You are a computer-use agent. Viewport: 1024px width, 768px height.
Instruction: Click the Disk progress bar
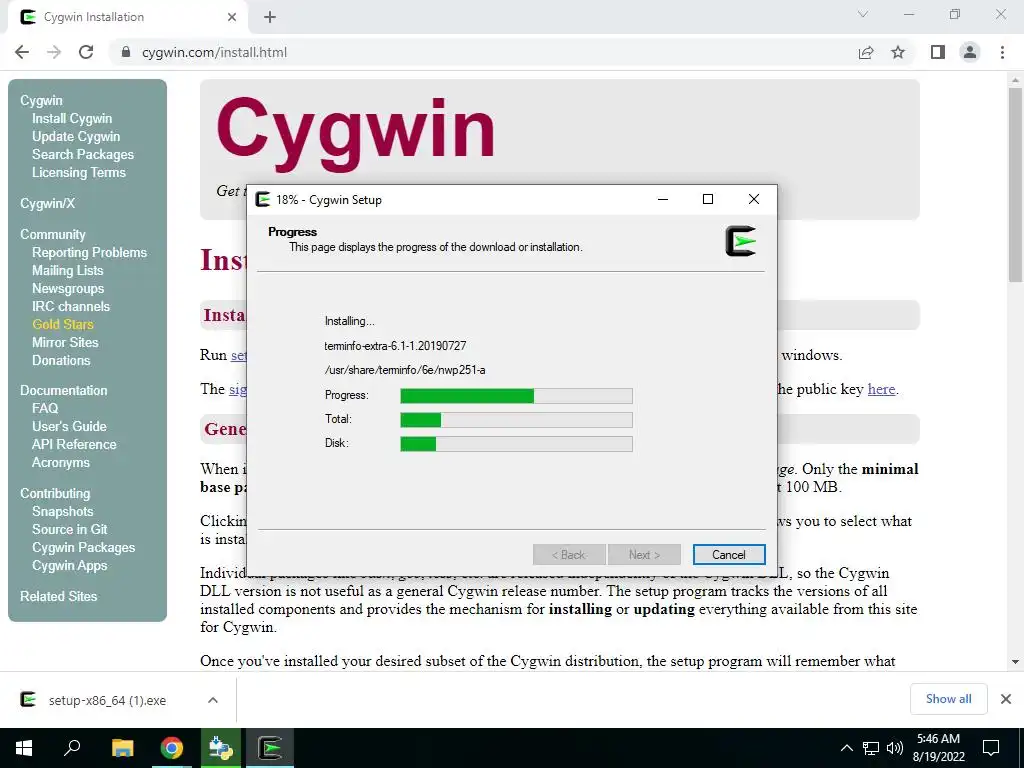click(516, 443)
